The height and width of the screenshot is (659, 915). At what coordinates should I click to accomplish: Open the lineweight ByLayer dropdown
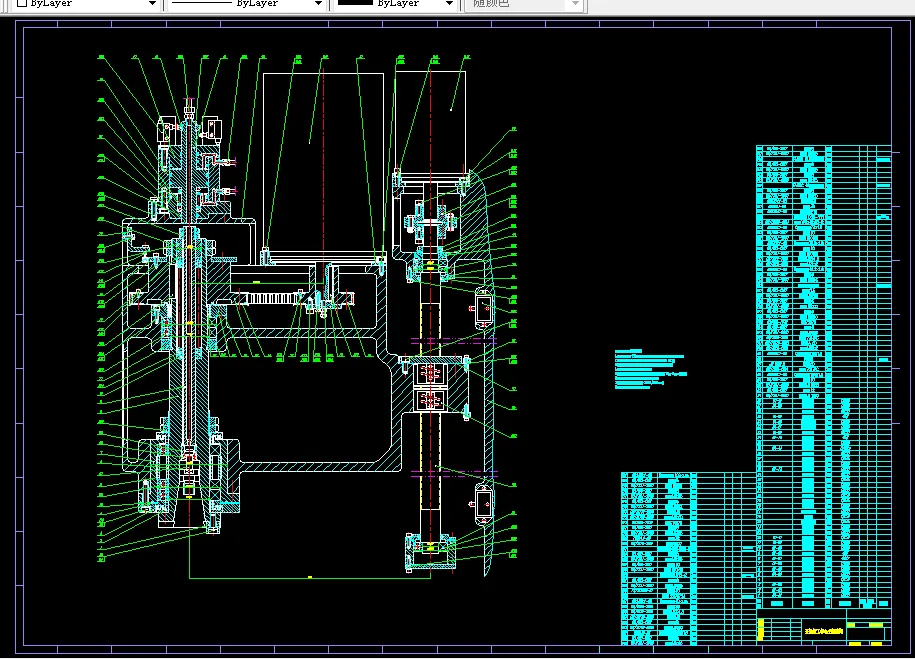coord(394,4)
